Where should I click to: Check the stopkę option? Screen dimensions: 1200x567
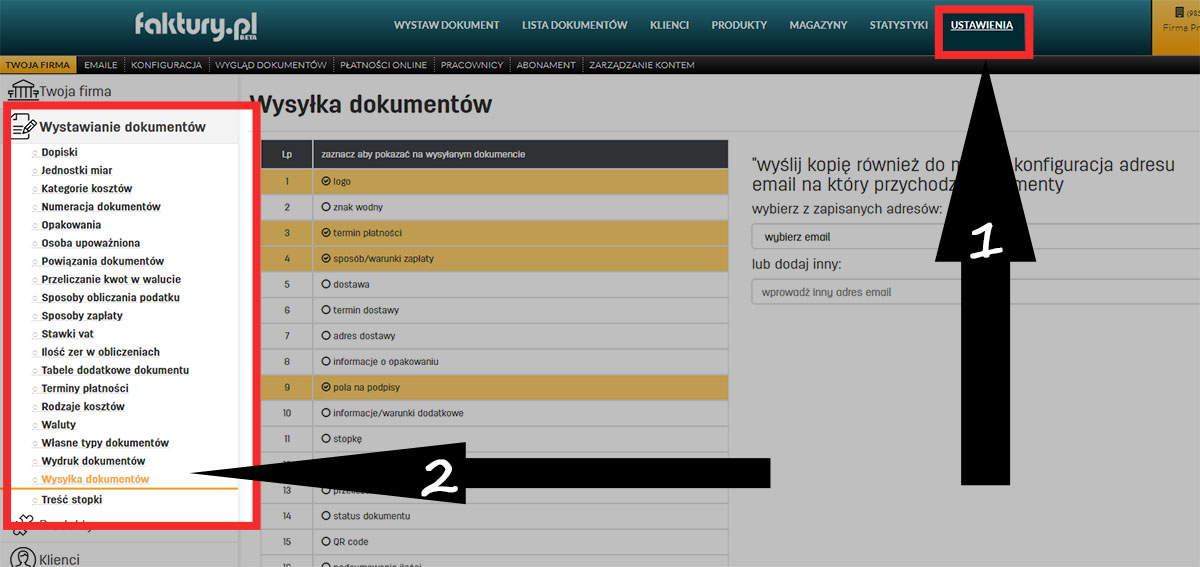point(326,438)
